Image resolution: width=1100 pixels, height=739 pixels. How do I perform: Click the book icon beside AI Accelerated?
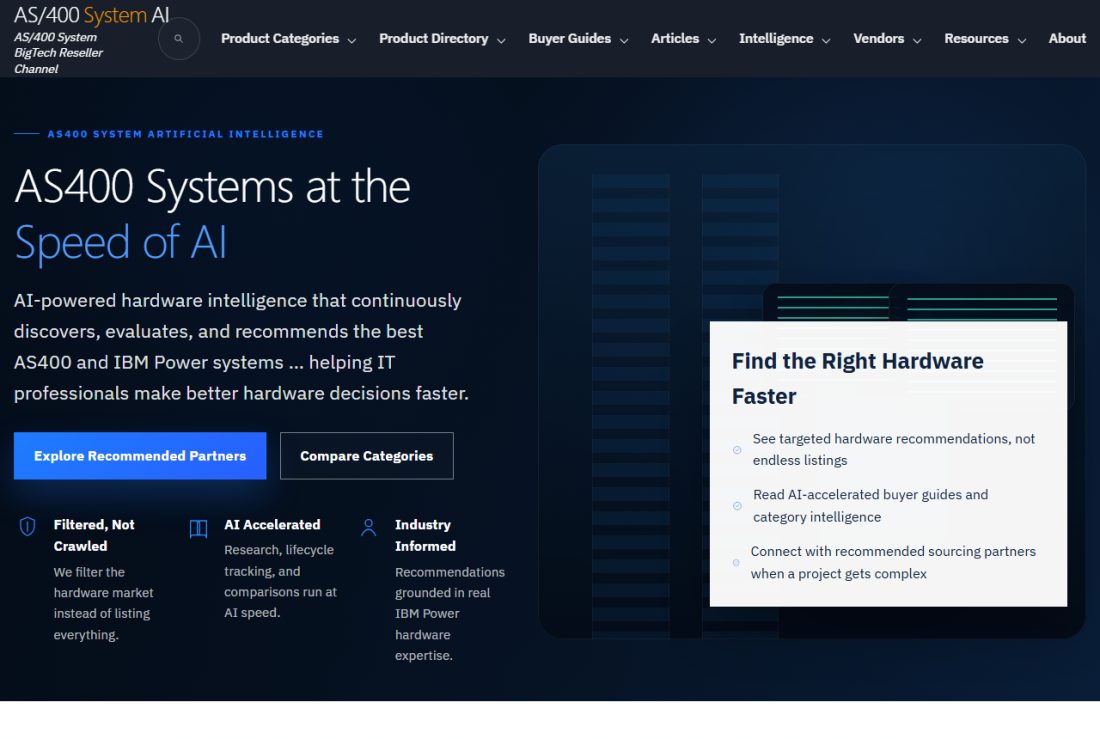pyautogui.click(x=199, y=528)
